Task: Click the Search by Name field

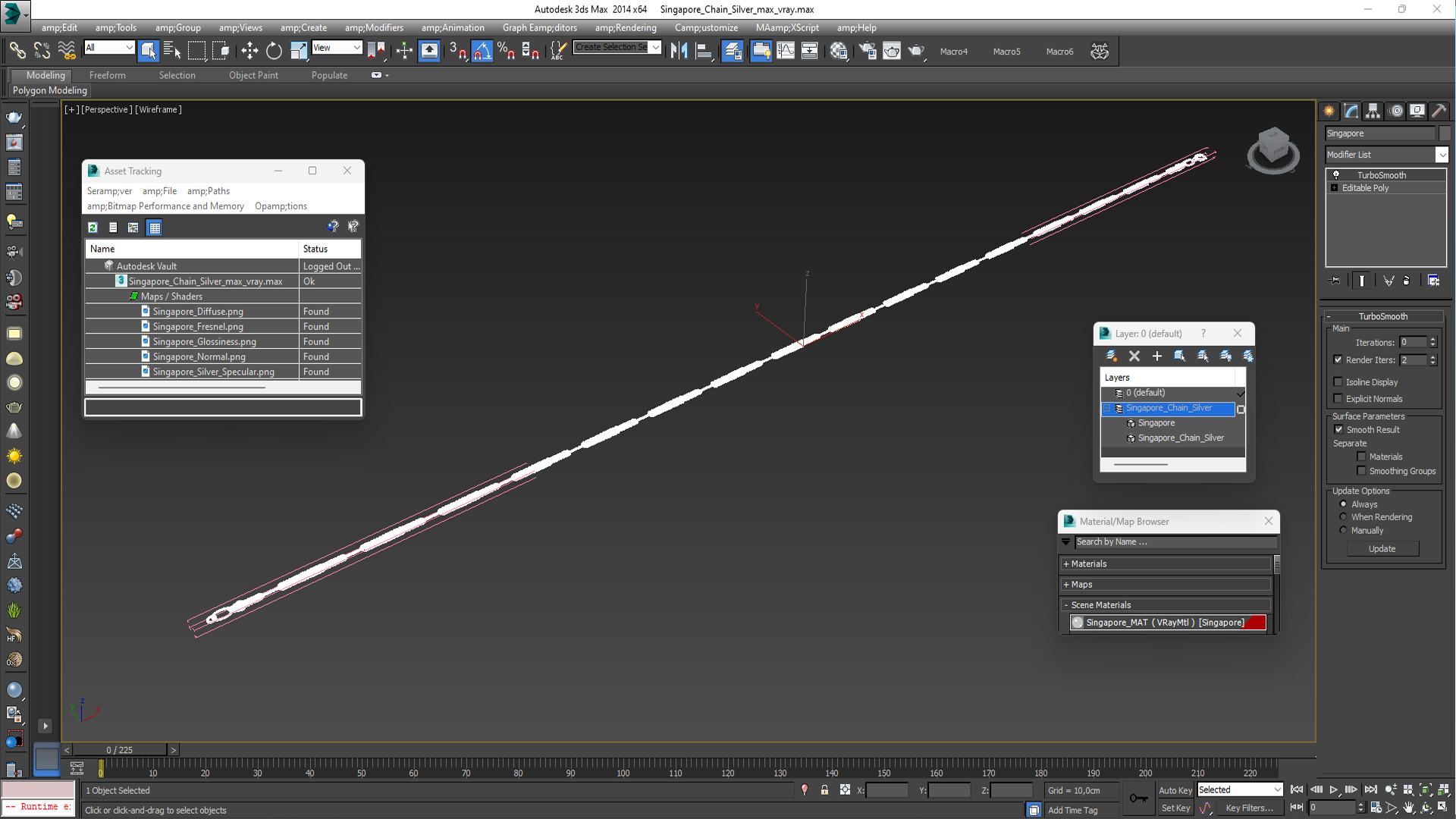Action: pyautogui.click(x=1175, y=542)
